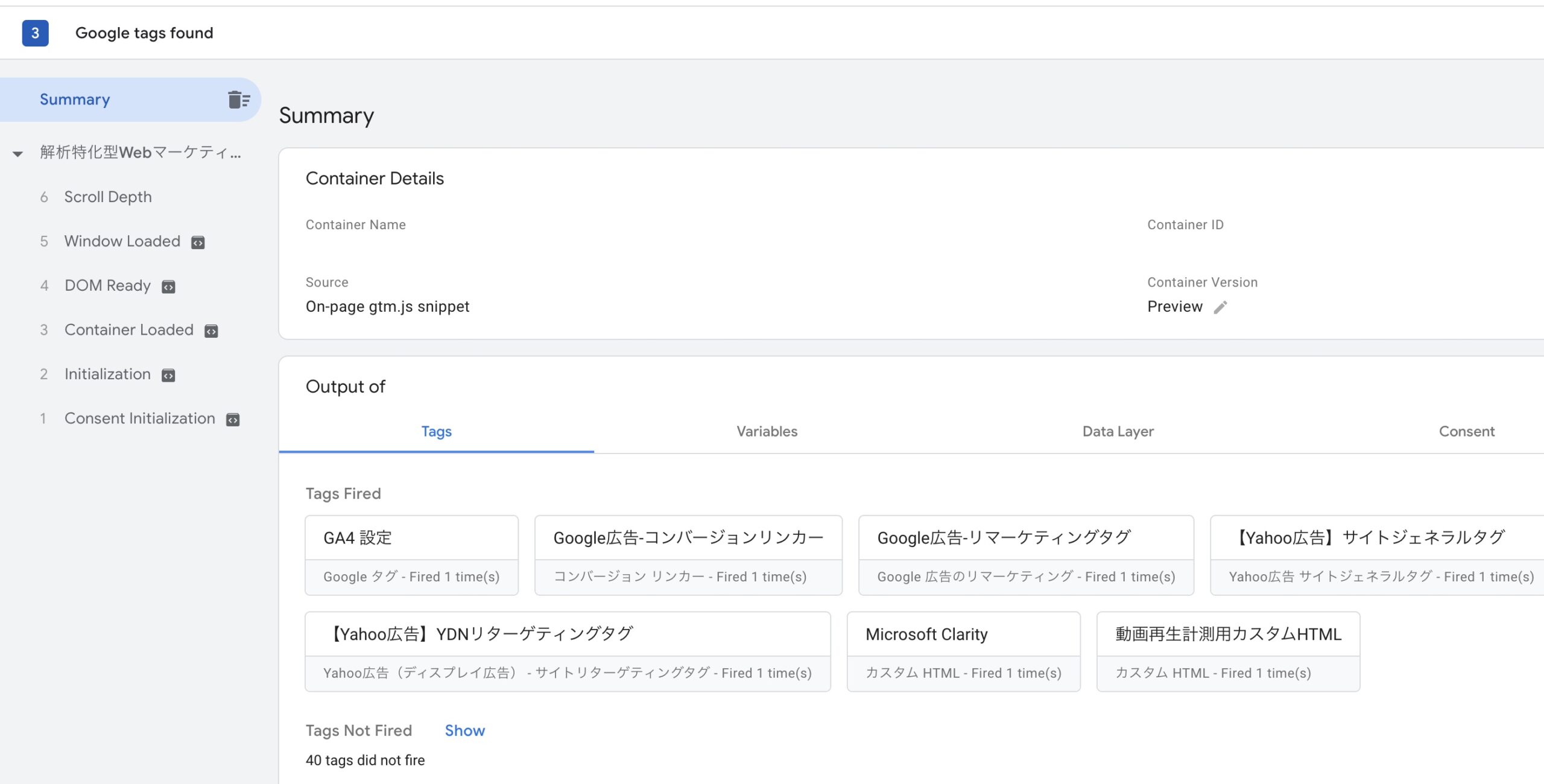Screen dimensions: 1544x784
Task: Switch to the Consent tab
Action: pyautogui.click(x=1466, y=432)
